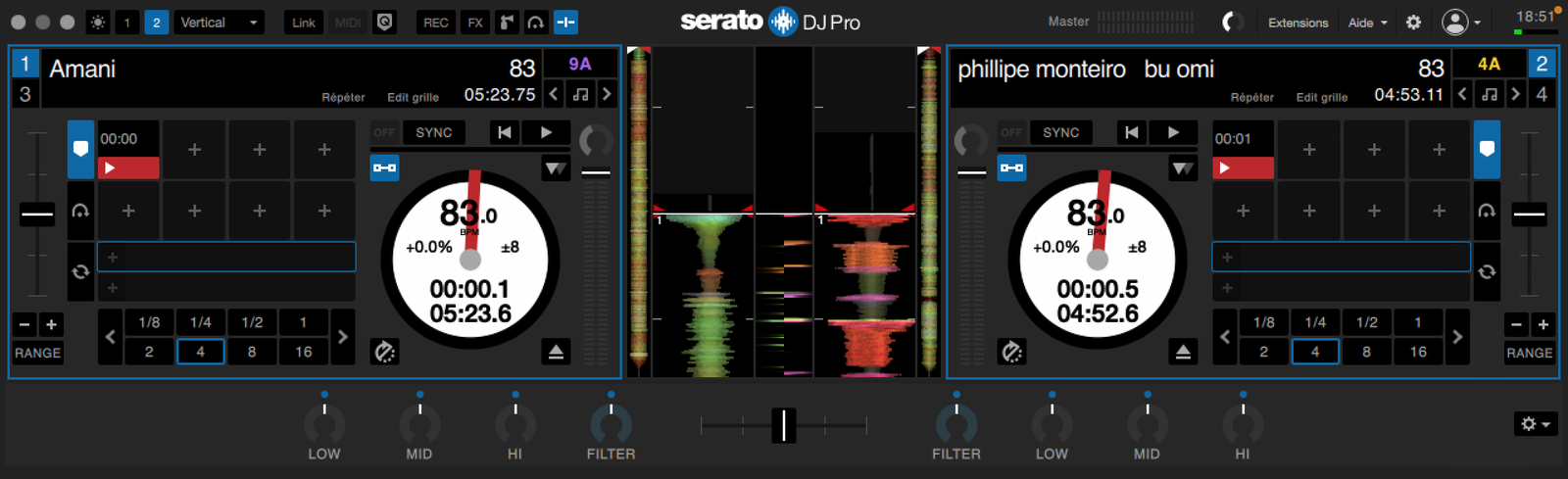Click the left RANGE button
The height and width of the screenshot is (479, 1568).
37,353
